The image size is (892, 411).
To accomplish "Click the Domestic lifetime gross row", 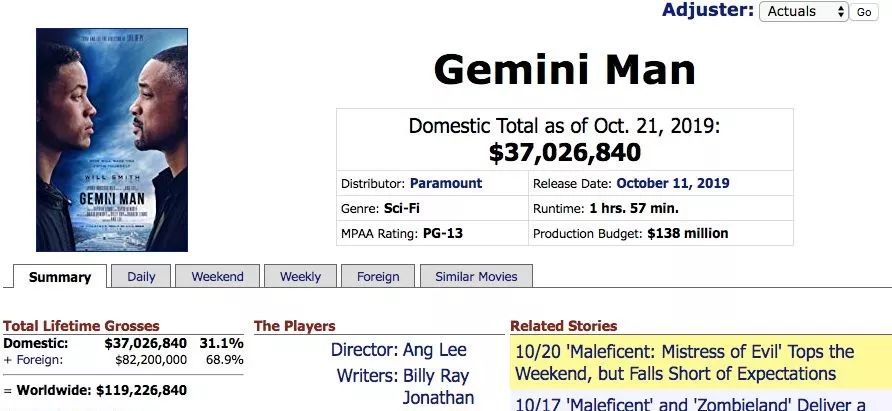I will 123,343.
